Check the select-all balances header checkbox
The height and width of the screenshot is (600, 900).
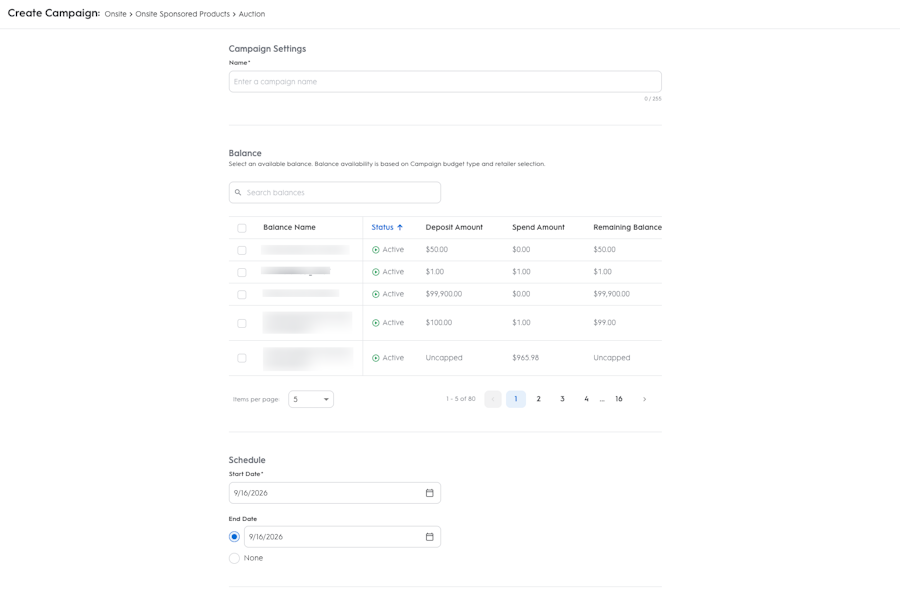[242, 228]
